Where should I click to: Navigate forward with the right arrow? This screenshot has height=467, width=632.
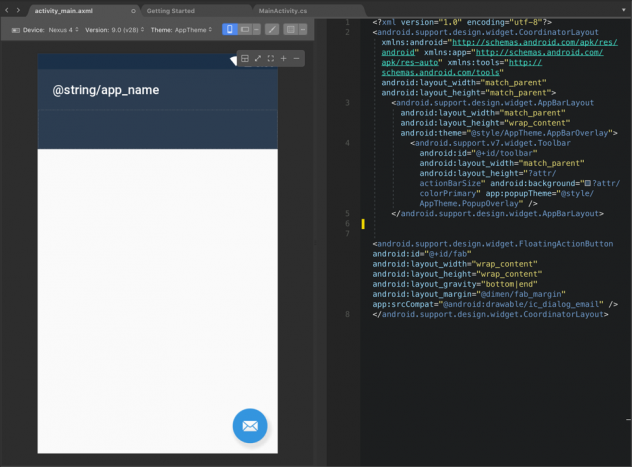[18, 9]
